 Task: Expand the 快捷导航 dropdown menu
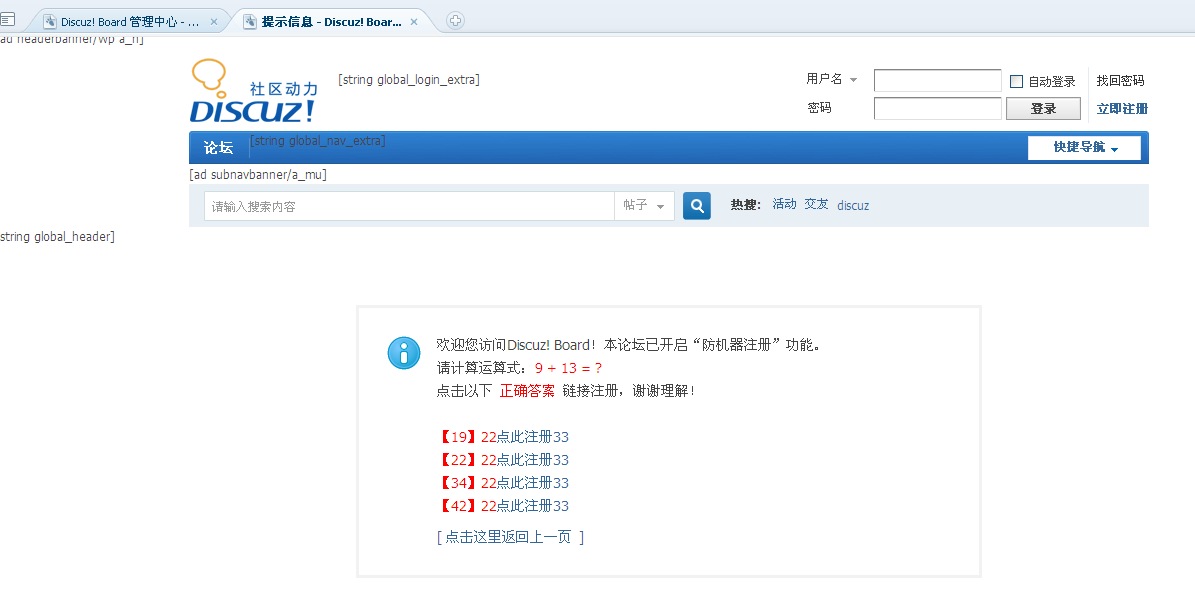point(1084,147)
